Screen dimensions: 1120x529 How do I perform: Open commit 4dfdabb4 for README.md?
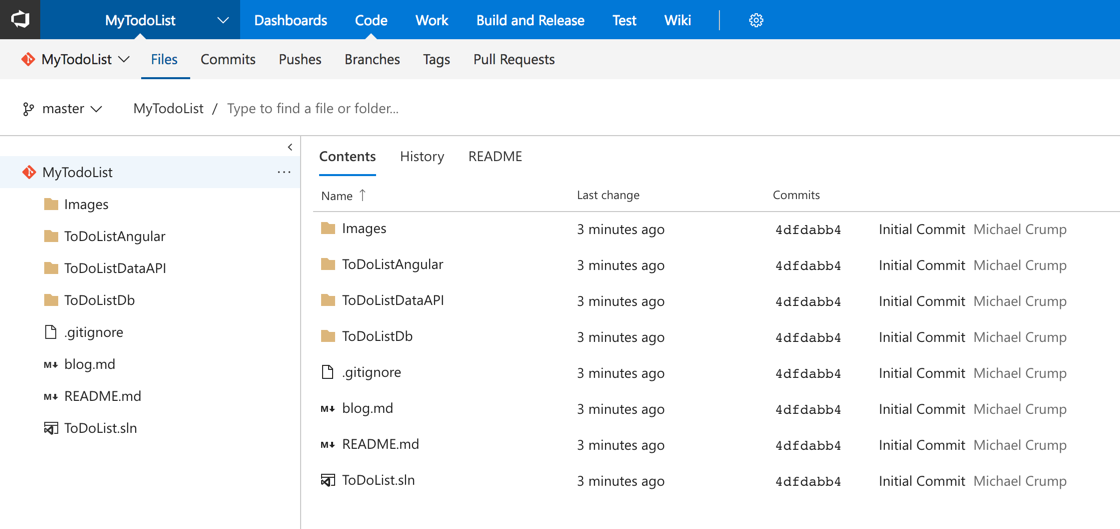pos(808,445)
